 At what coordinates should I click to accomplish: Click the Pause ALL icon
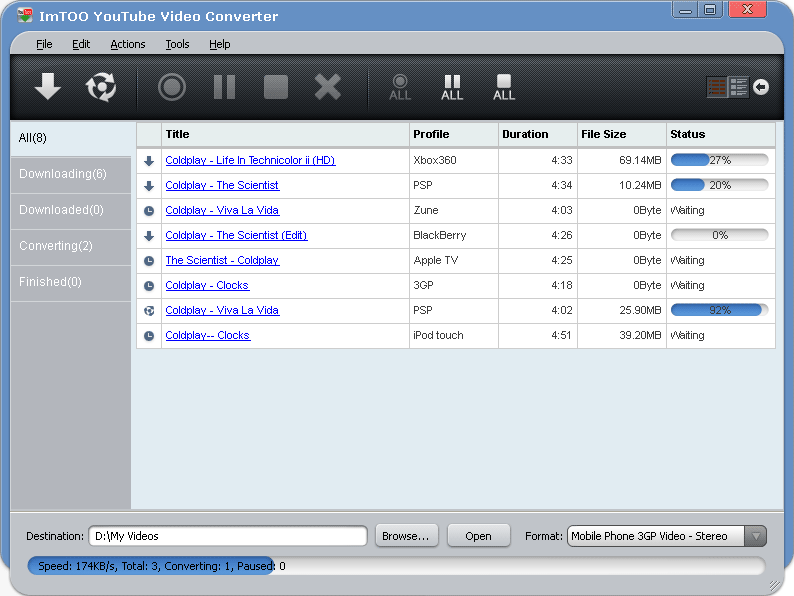pos(452,88)
